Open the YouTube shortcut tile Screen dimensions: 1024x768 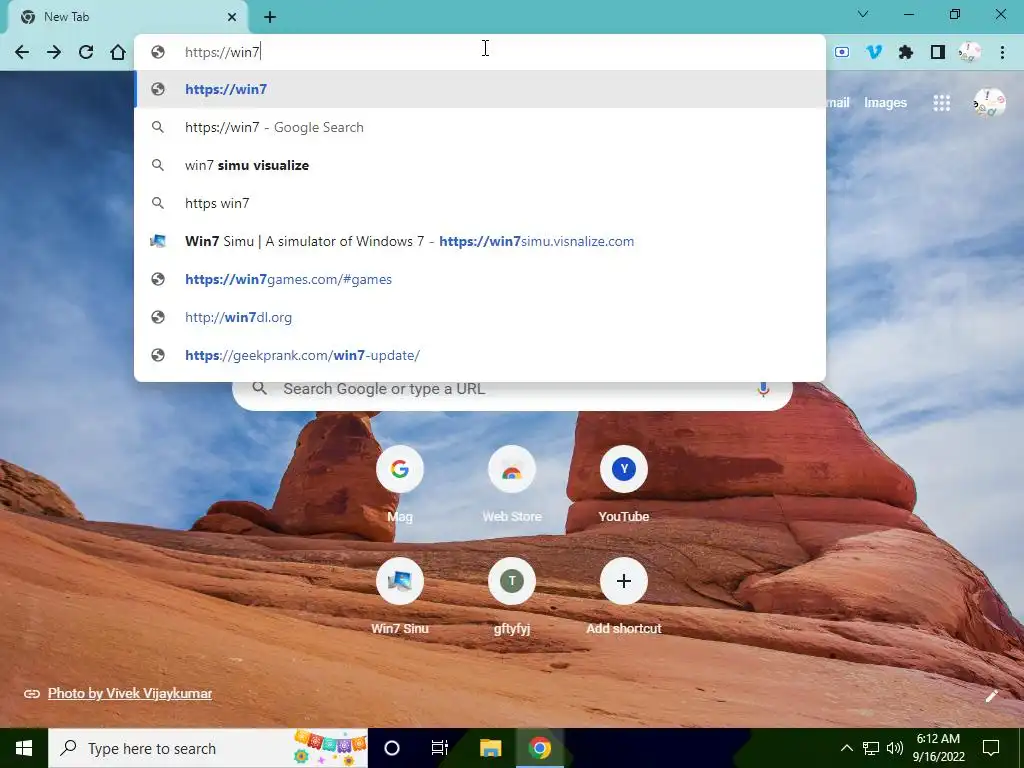click(x=624, y=485)
